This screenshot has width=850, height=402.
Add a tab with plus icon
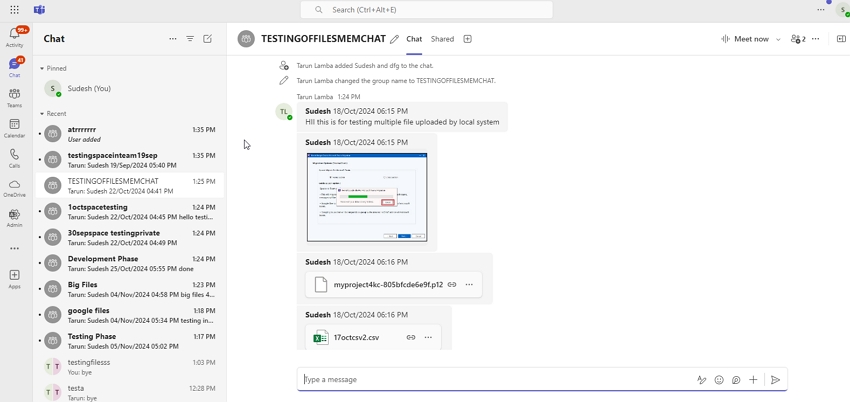click(467, 39)
